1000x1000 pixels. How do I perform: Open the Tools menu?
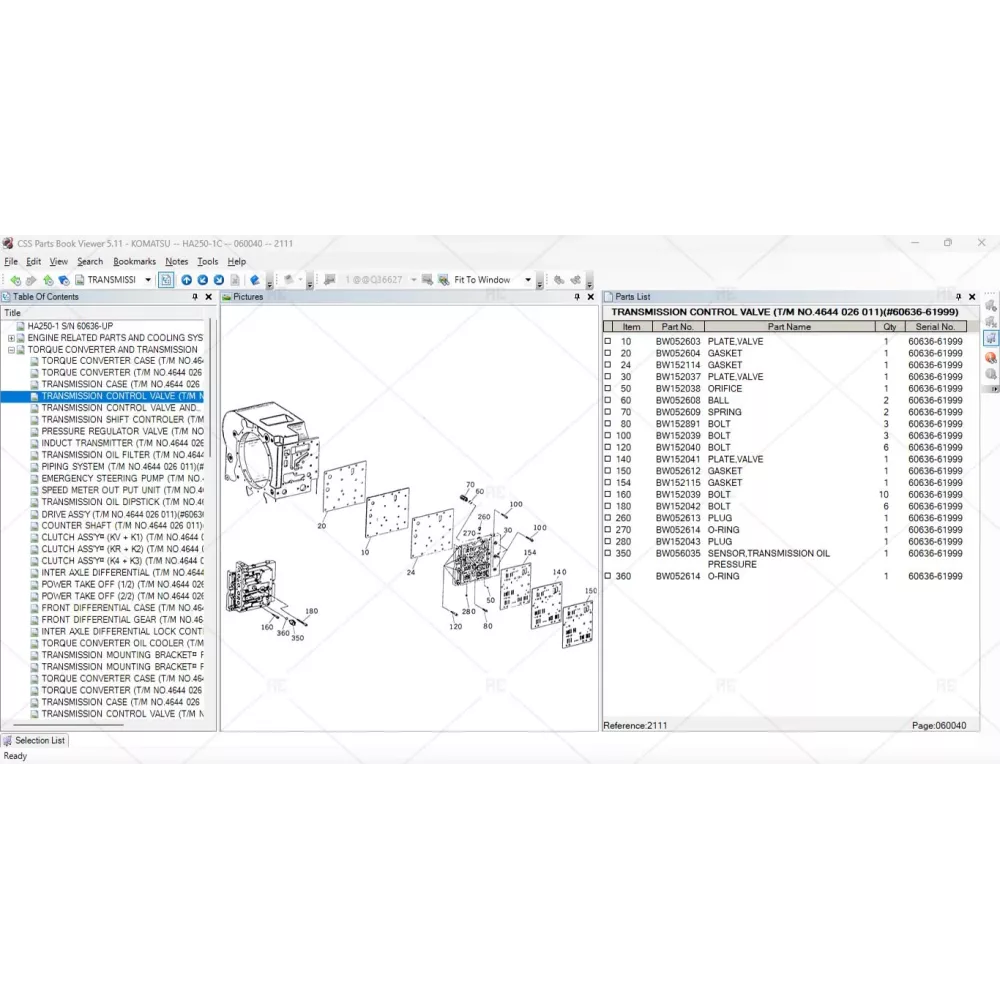click(207, 262)
